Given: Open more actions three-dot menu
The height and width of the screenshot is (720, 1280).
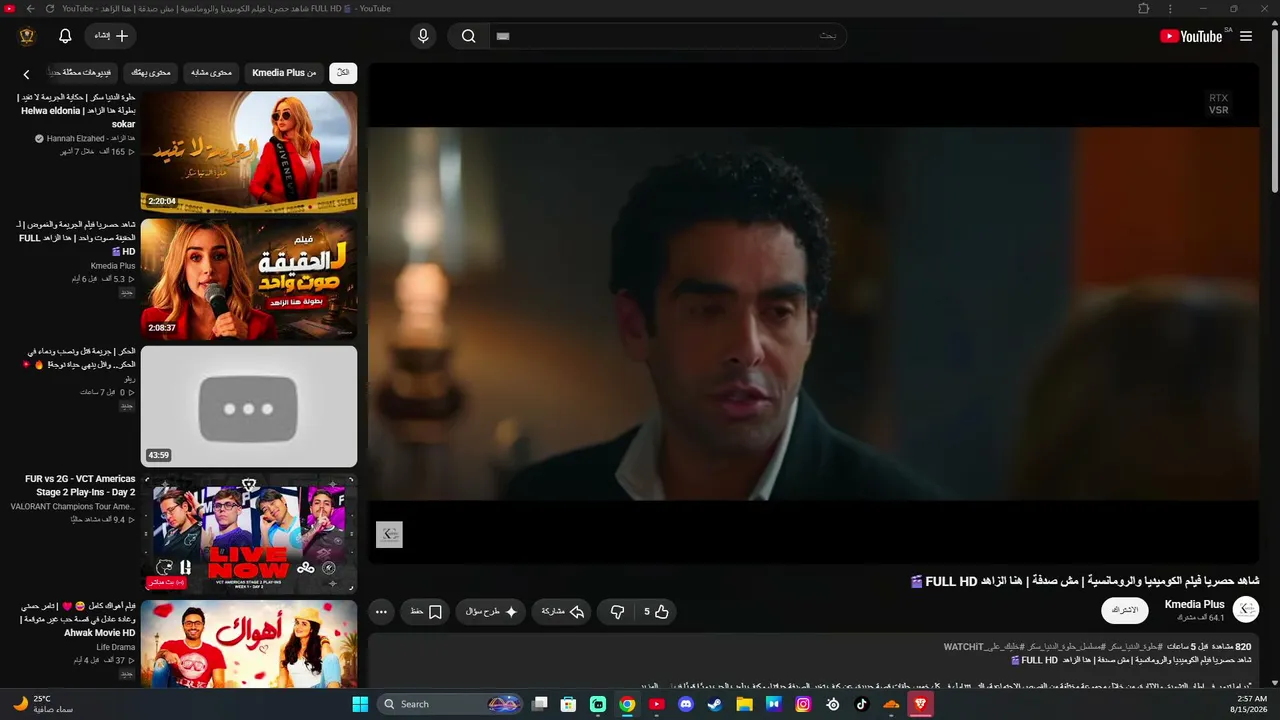Looking at the screenshot, I should pyautogui.click(x=381, y=612).
